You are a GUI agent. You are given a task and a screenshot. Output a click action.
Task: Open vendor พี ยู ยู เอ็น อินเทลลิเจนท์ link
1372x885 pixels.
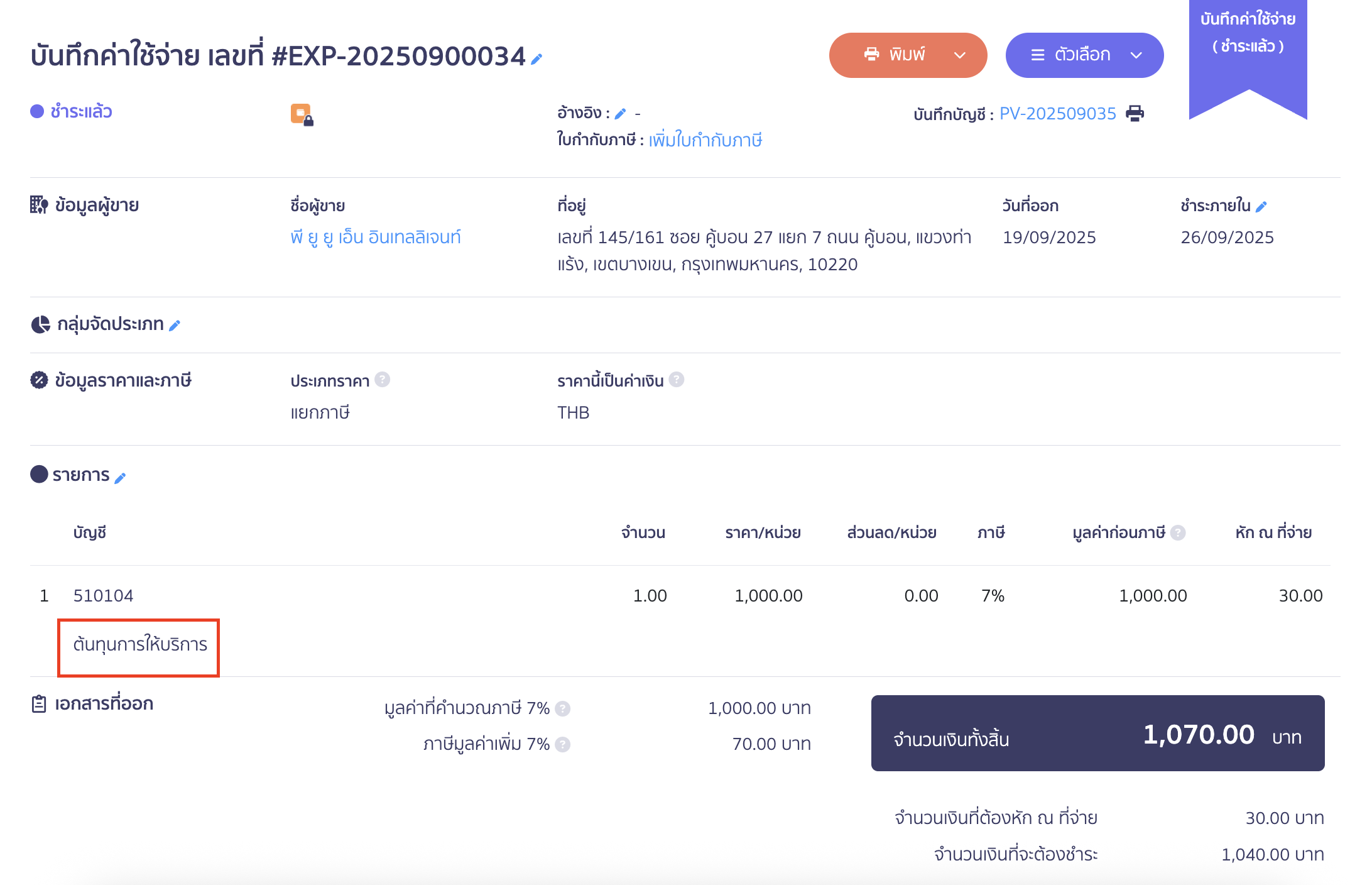pos(374,237)
